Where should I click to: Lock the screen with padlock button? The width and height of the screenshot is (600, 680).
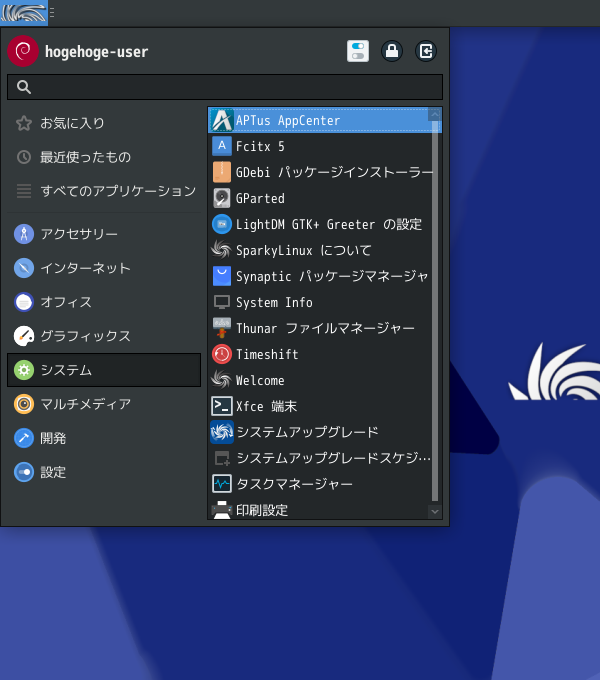point(392,51)
